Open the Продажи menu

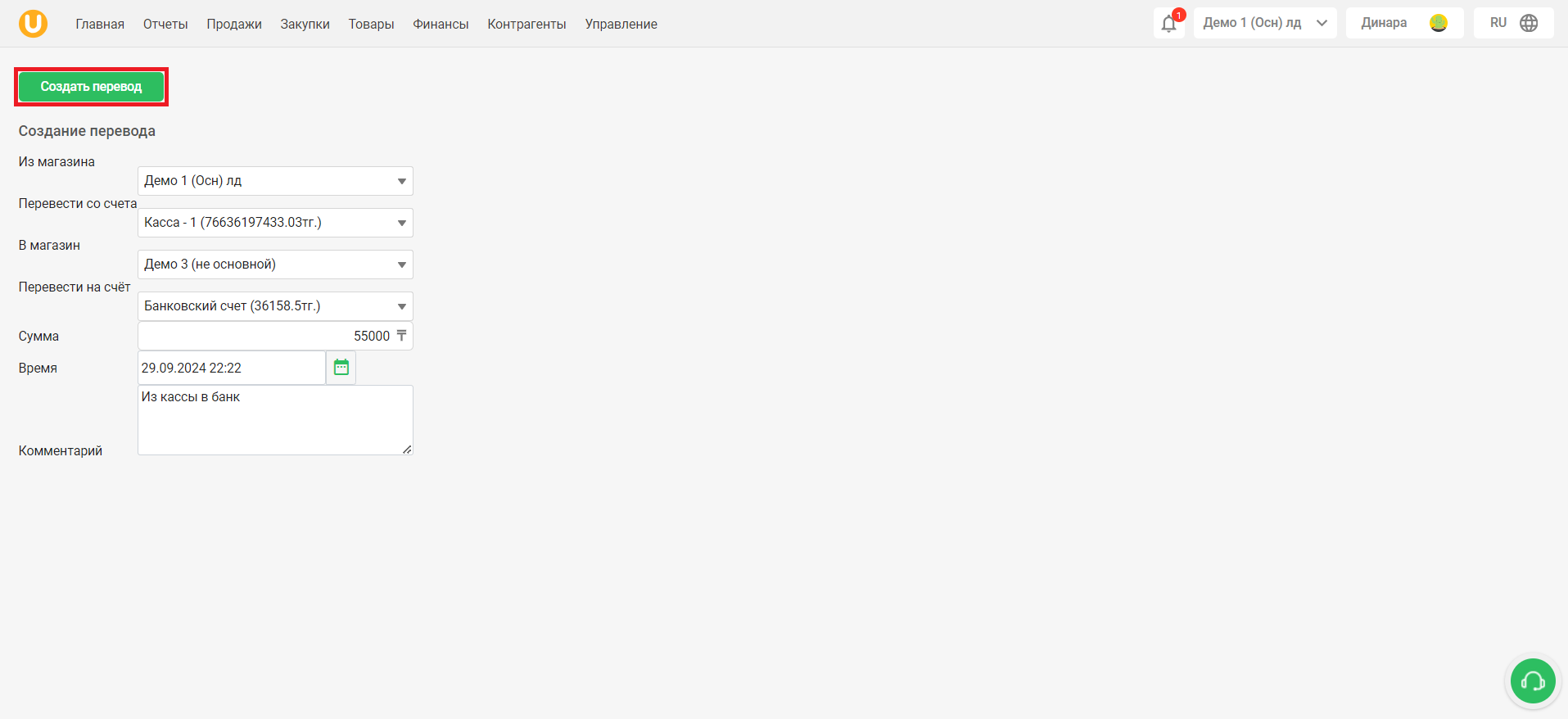pyautogui.click(x=234, y=24)
